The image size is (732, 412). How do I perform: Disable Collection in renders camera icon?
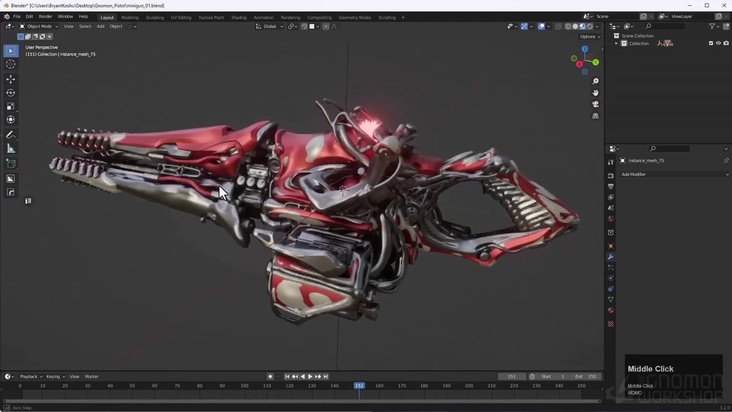[726, 43]
